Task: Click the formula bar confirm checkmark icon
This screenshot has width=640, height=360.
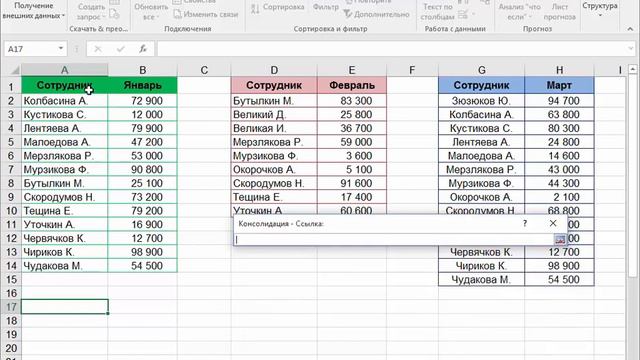Action: pos(120,49)
